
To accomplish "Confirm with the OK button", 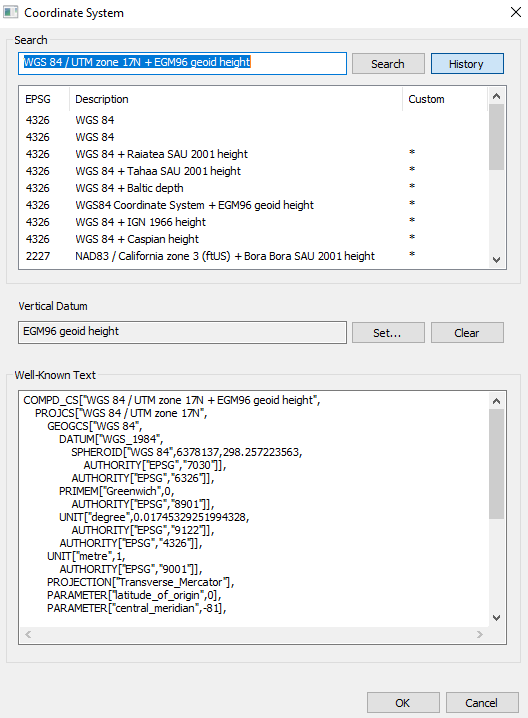I will point(403,702).
